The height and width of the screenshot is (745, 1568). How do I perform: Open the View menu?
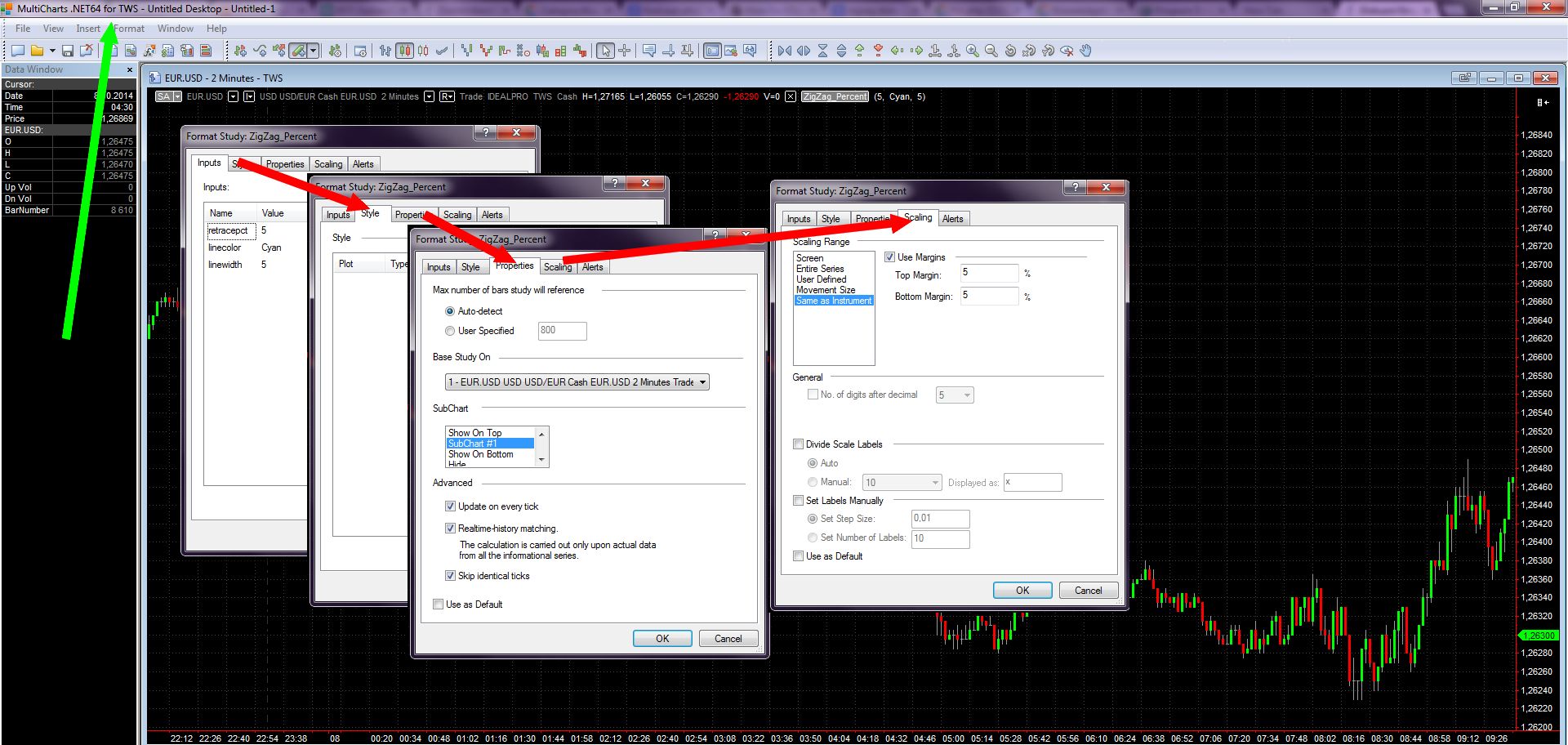pos(53,29)
